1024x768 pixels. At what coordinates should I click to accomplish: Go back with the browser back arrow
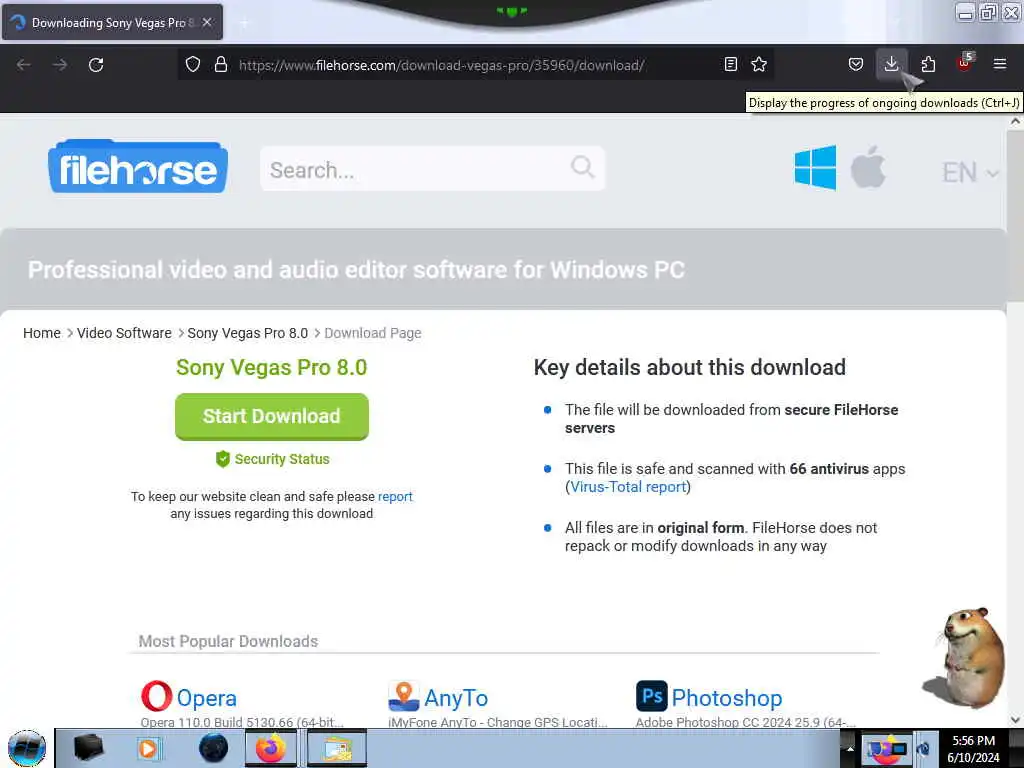[x=24, y=65]
